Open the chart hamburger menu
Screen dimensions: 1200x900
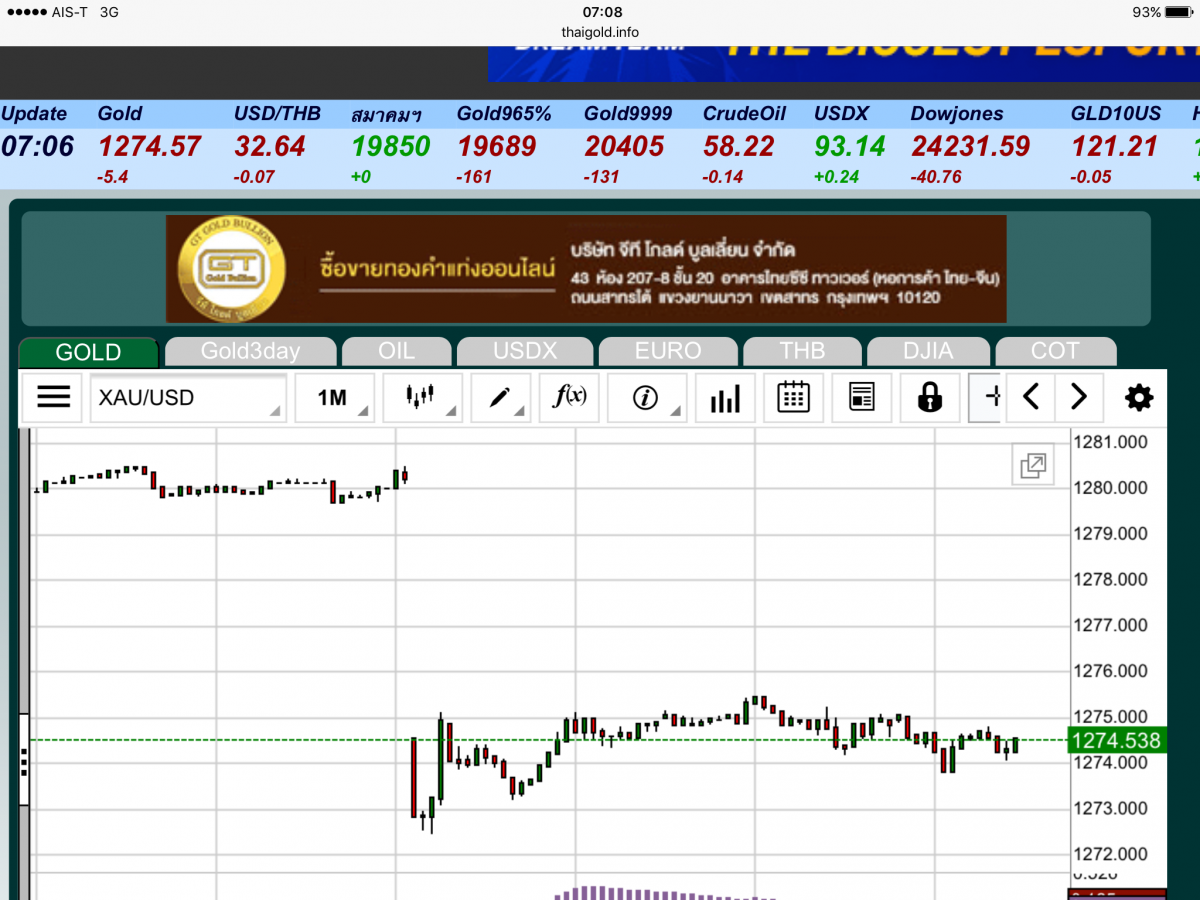54,398
